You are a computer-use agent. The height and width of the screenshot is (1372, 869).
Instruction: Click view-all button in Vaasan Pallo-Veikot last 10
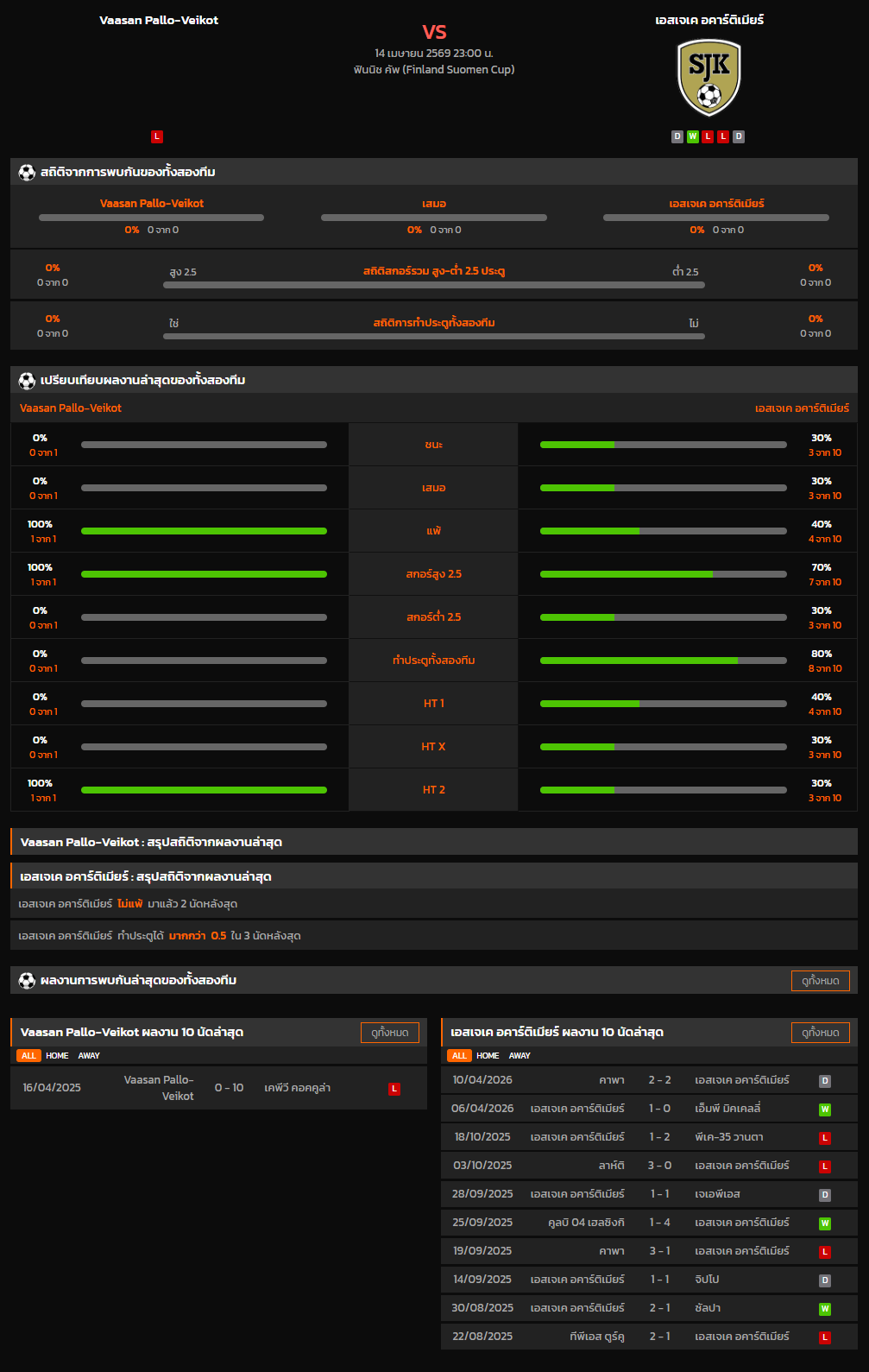(x=389, y=1032)
